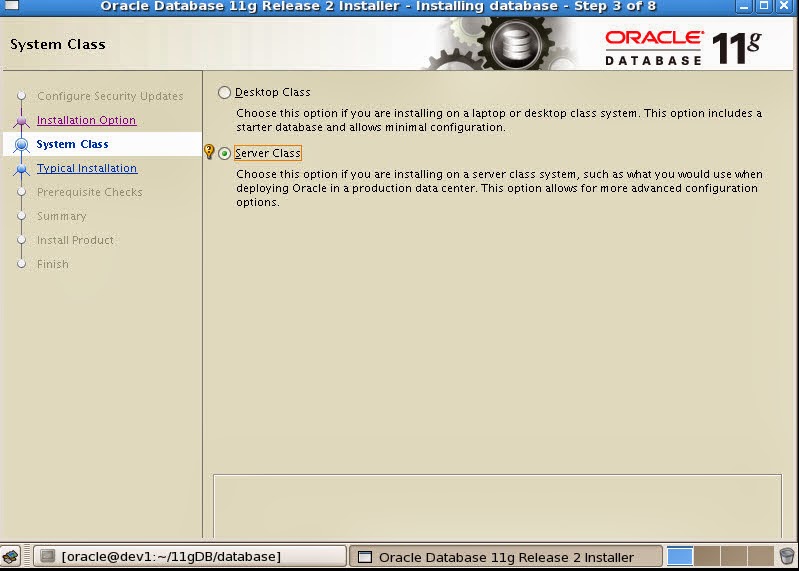Viewport: 799px width, 571px height.
Task: Click the Installation Option step bullet icon
Action: (x=21, y=121)
